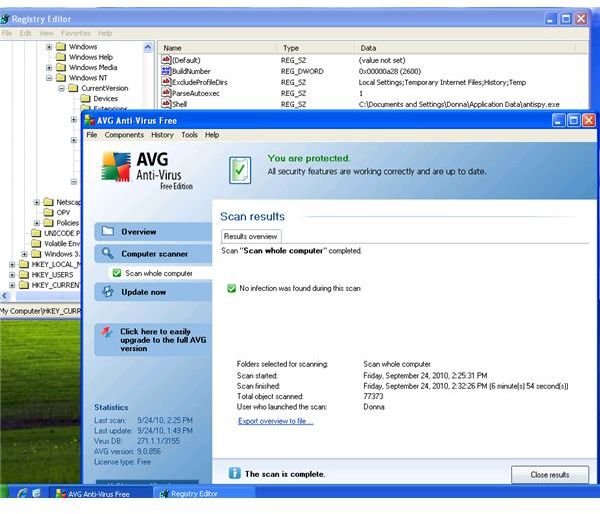The height and width of the screenshot is (514, 600).
Task: Click the Name column header
Action: coord(217,48)
